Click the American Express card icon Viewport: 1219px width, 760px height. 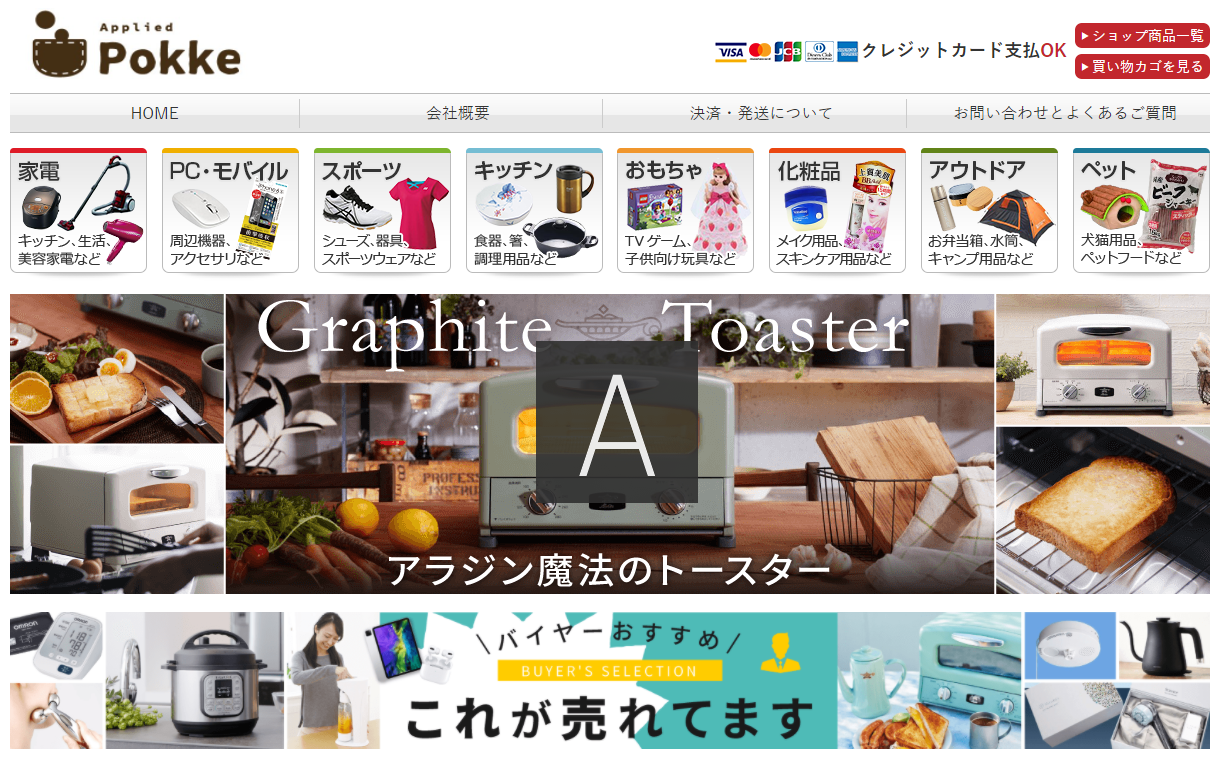(x=847, y=51)
